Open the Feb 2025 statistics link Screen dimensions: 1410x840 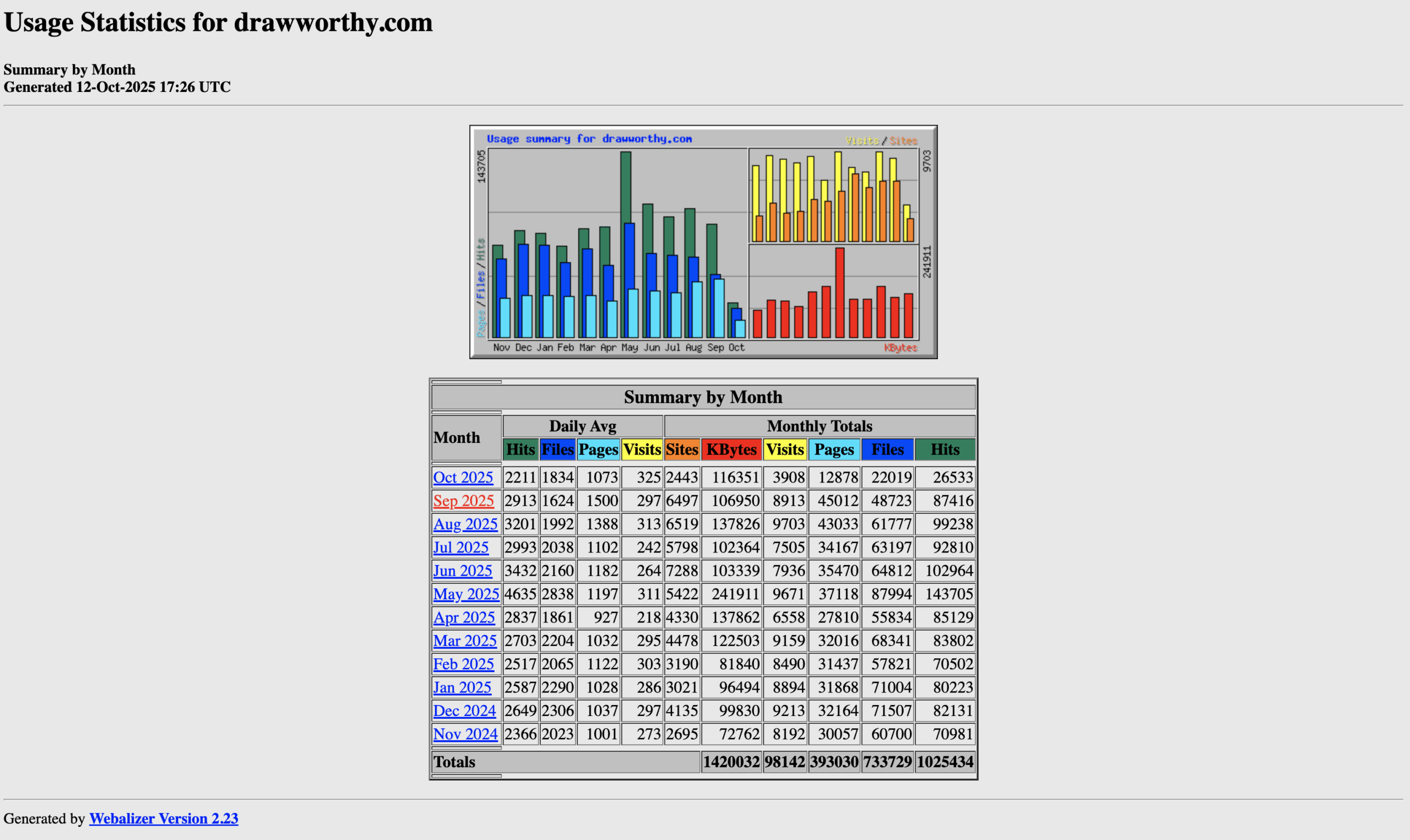pos(463,663)
